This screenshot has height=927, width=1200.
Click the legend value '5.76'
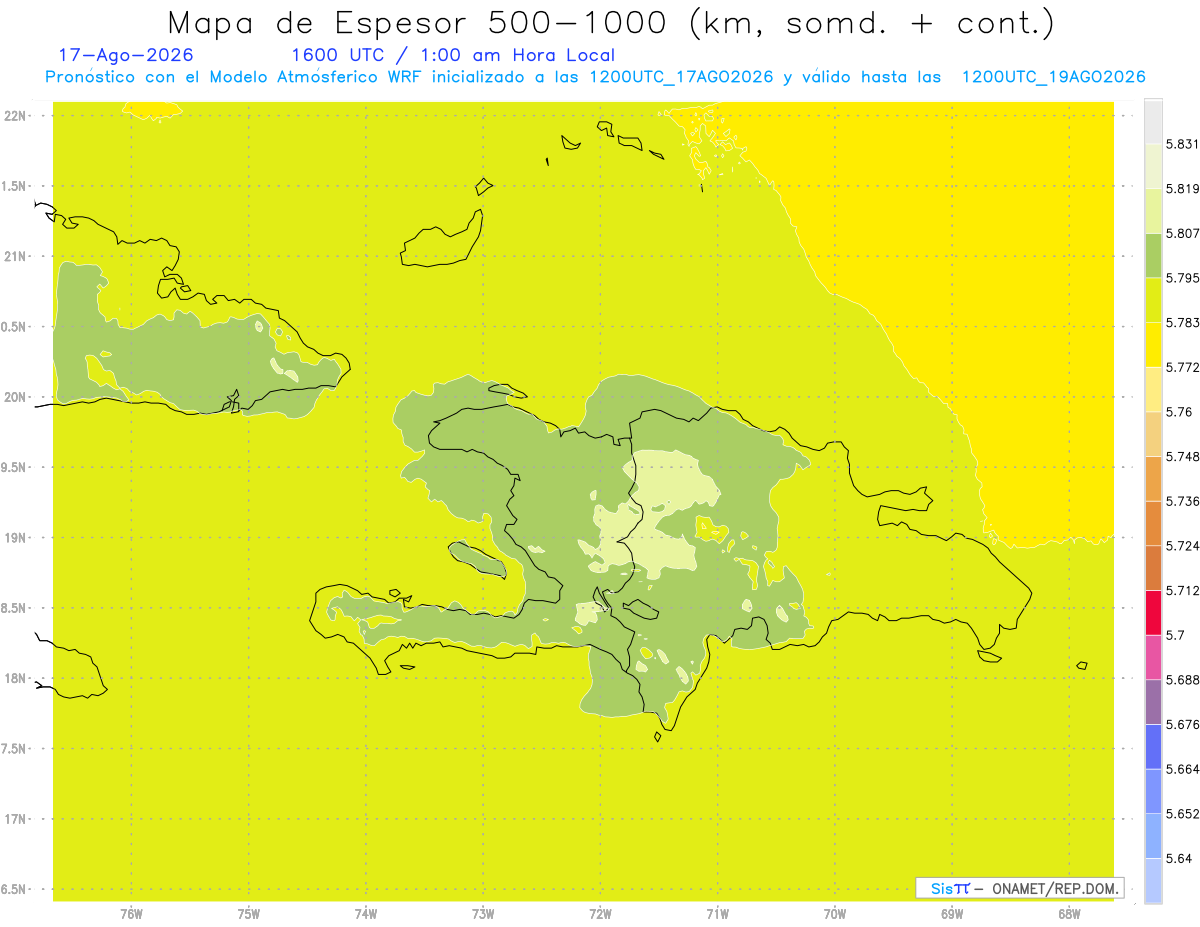pos(1179,412)
